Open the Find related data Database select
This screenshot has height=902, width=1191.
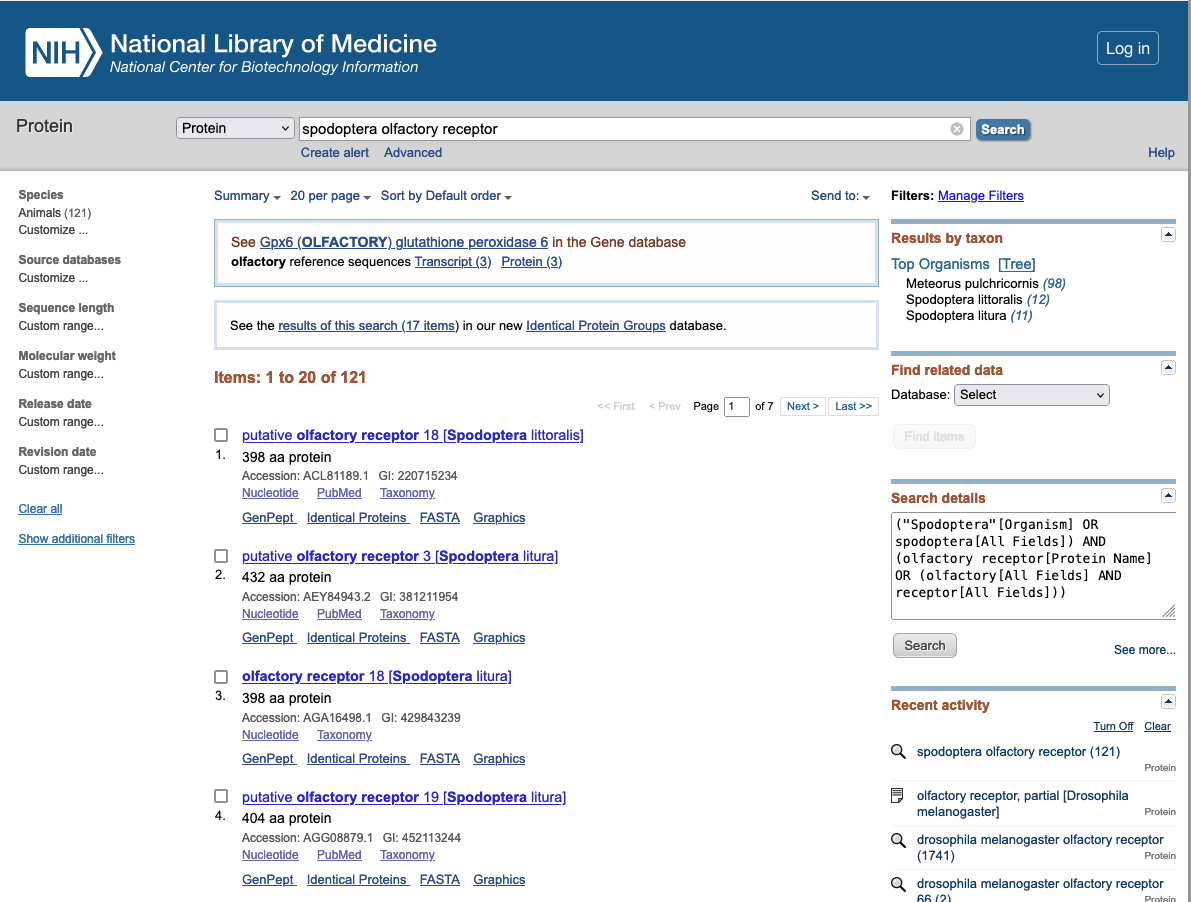click(1031, 395)
